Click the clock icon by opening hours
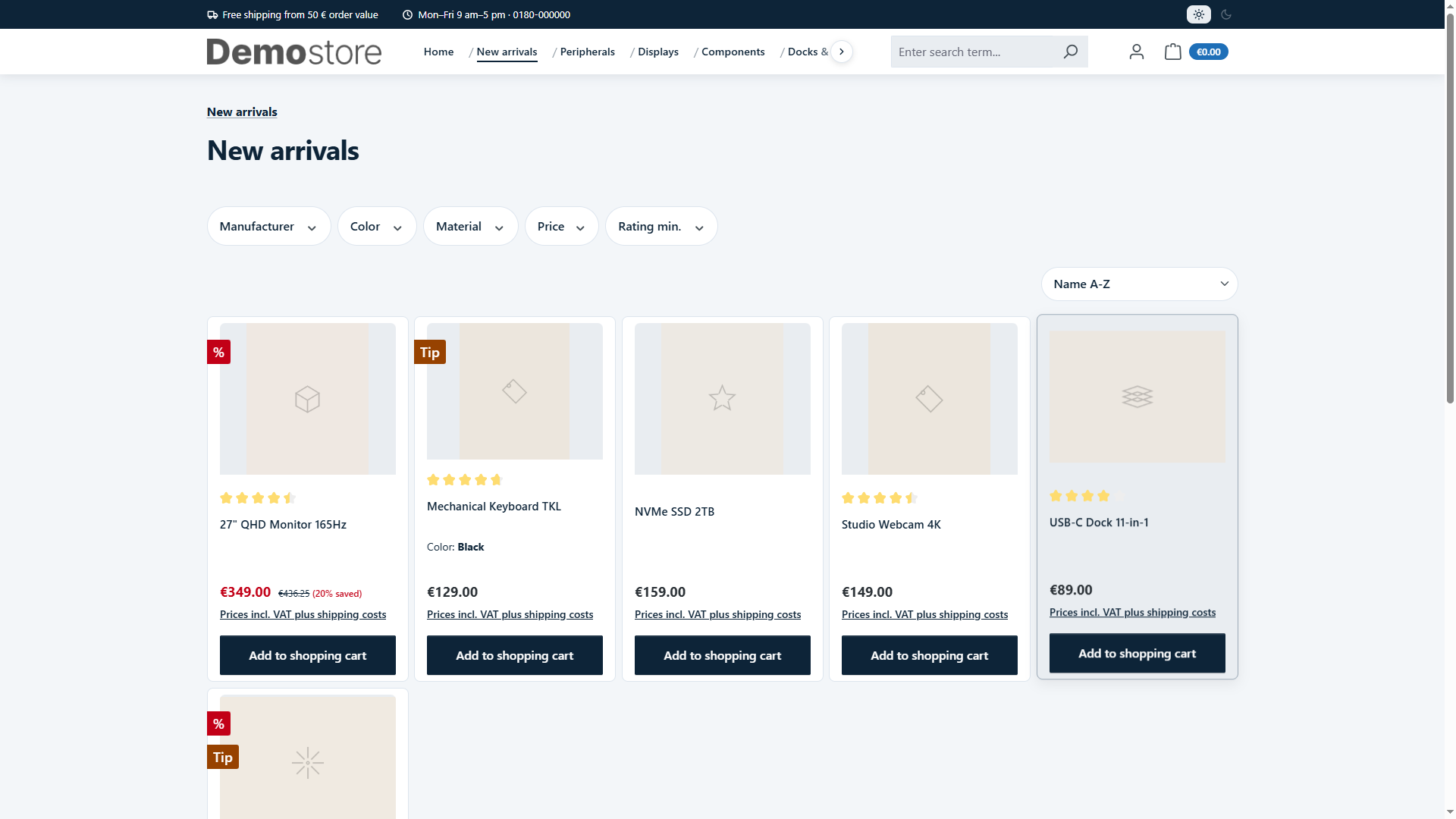1456x819 pixels. (x=407, y=14)
